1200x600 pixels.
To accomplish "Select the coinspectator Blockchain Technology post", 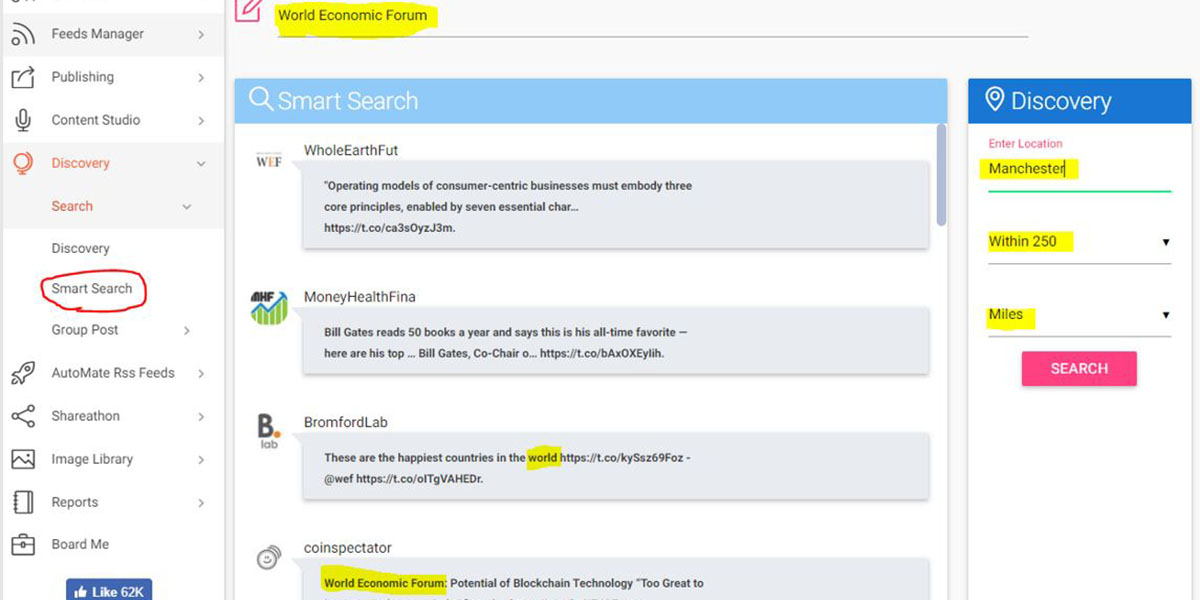I will [617, 580].
